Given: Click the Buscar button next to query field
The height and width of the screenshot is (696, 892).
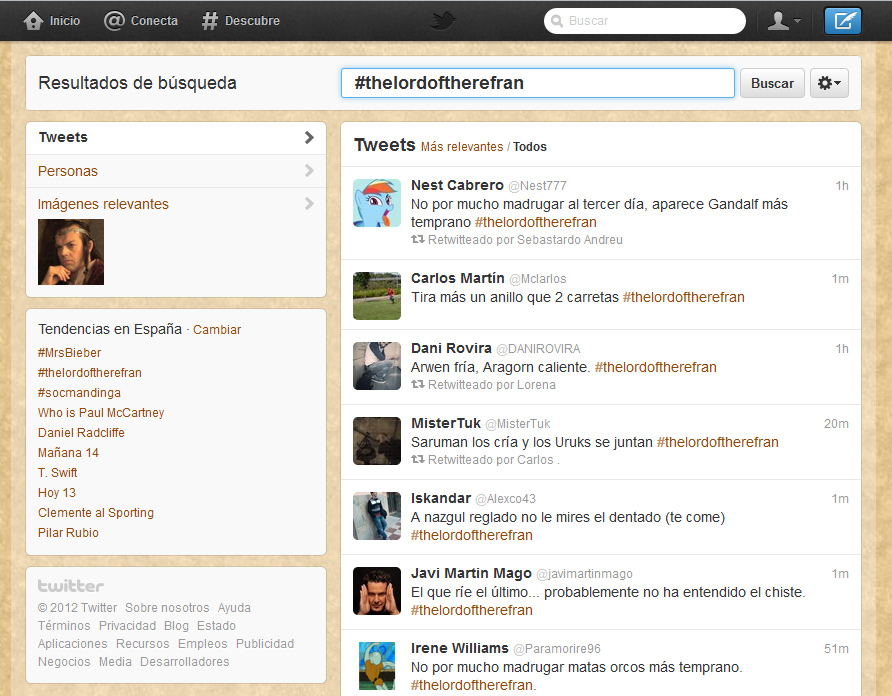Looking at the screenshot, I should tap(772, 83).
